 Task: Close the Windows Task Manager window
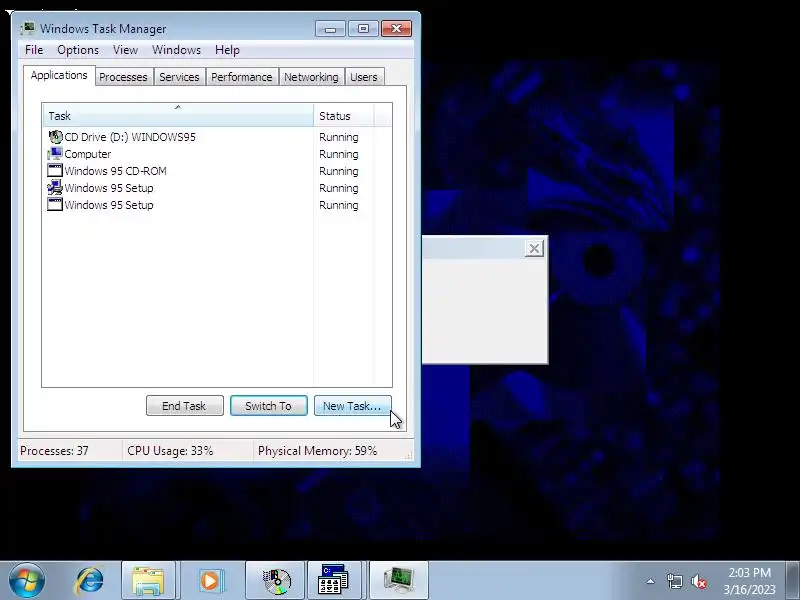(x=396, y=29)
